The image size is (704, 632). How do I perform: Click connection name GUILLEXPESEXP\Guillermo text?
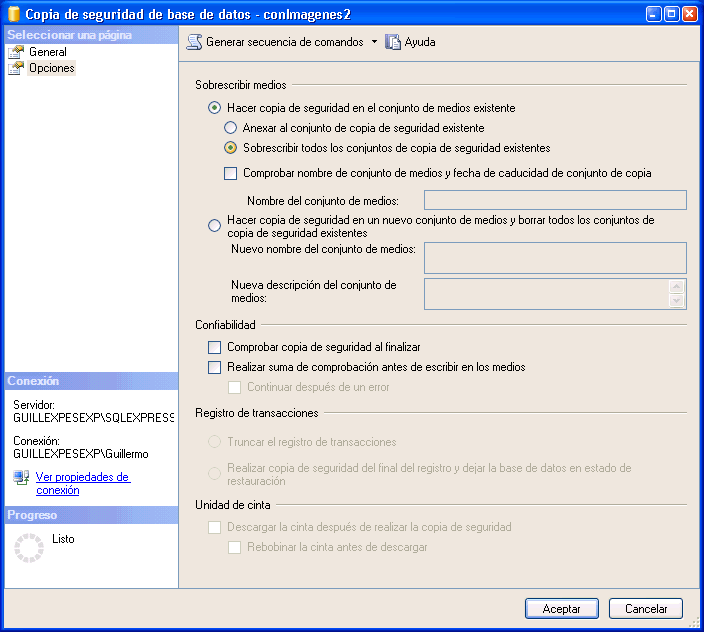tap(81, 454)
